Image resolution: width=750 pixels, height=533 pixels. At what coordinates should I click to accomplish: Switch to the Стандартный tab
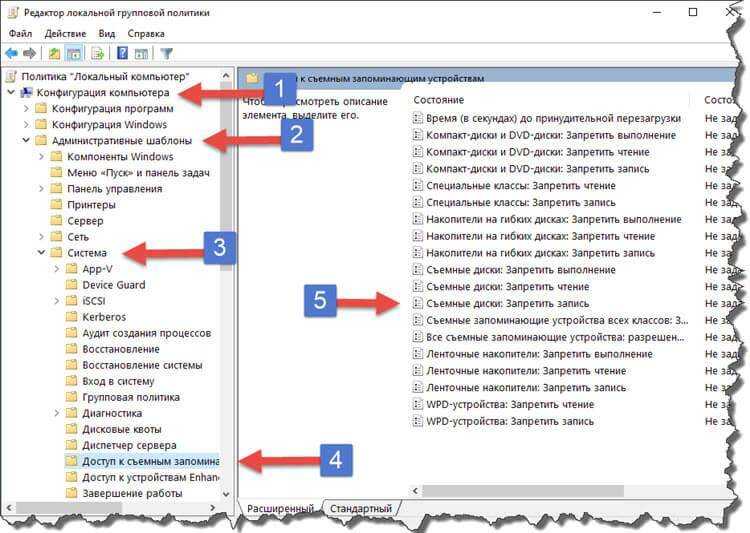(x=361, y=508)
